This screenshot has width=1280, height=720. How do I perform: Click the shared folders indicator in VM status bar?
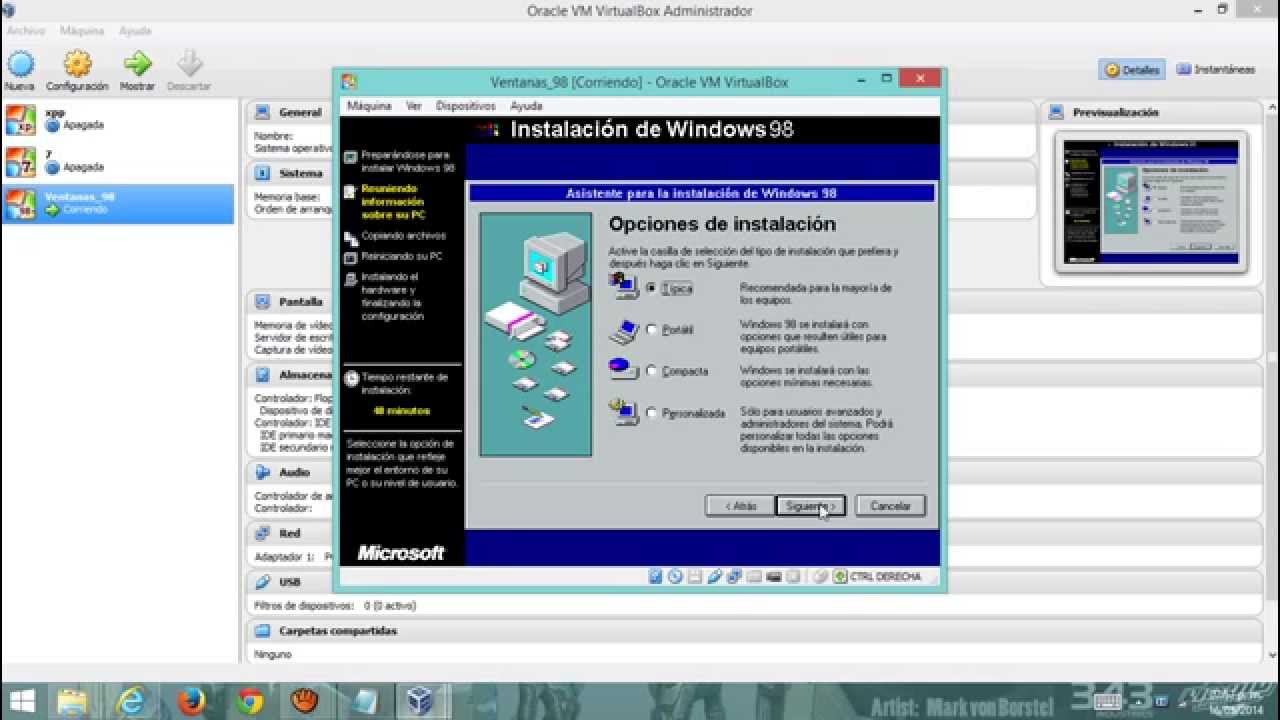pyautogui.click(x=754, y=577)
